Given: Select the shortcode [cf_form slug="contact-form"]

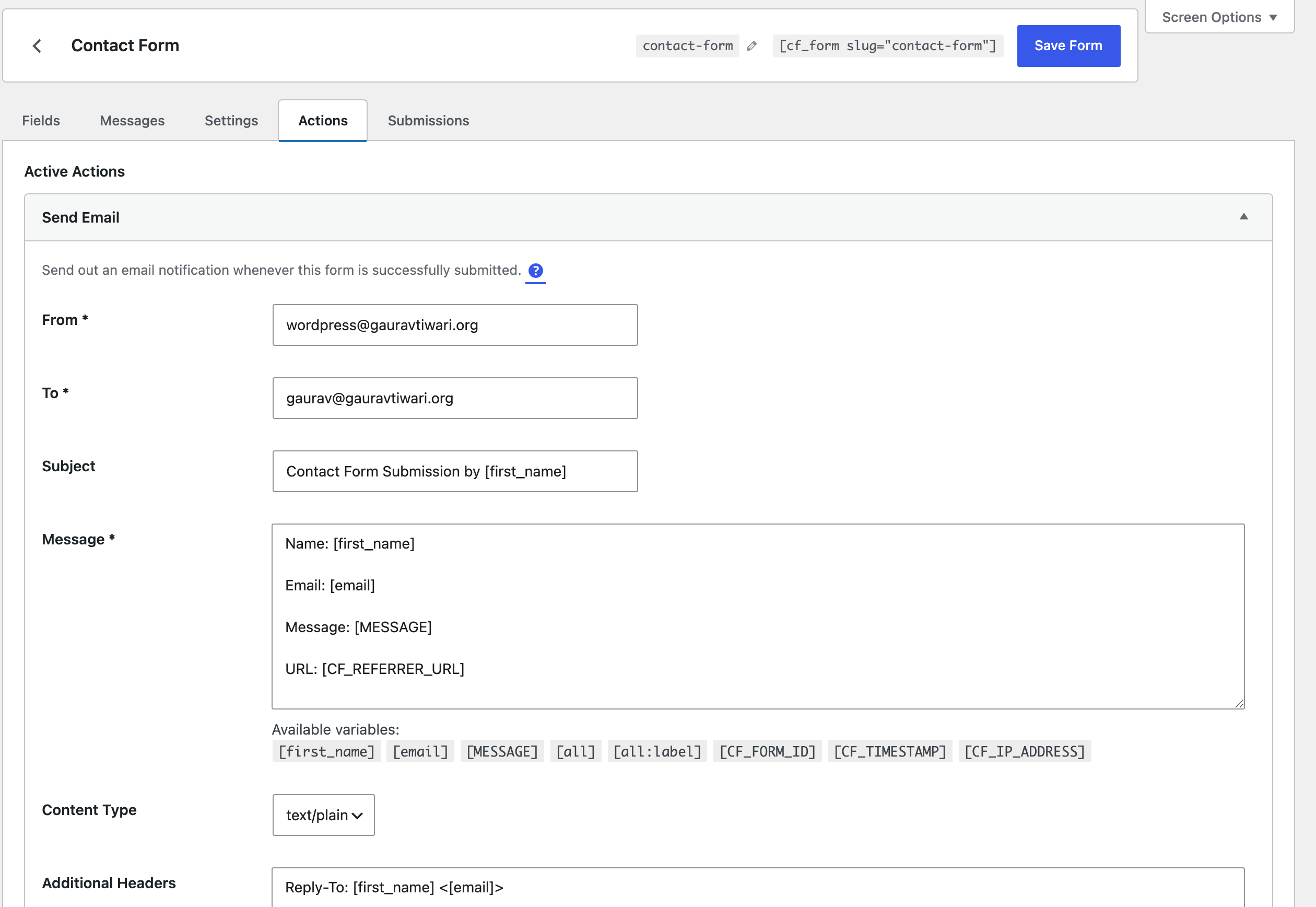Looking at the screenshot, I should tap(887, 45).
